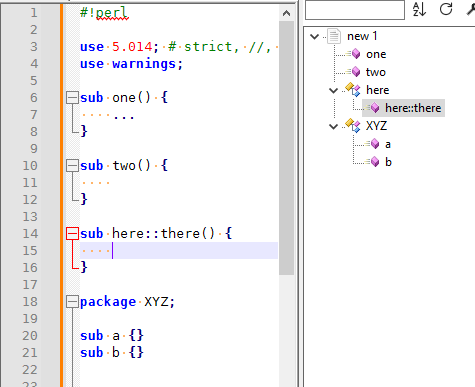Click the class icon beside 'here'
The image size is (475, 387).
(353, 90)
